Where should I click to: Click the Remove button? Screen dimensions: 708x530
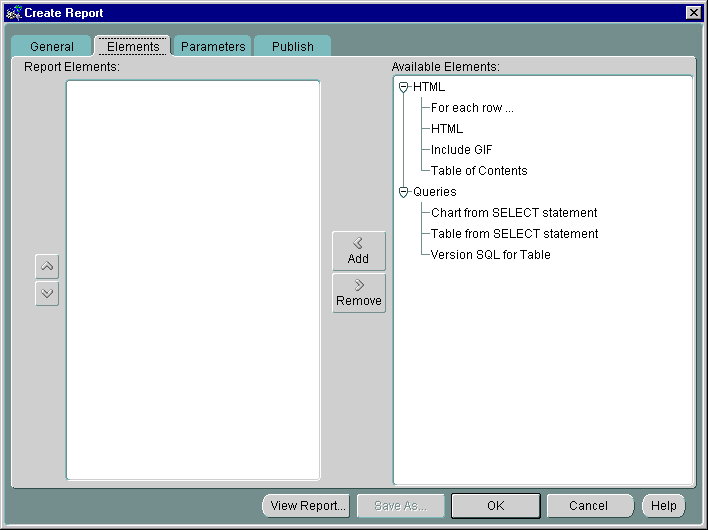pos(359,293)
